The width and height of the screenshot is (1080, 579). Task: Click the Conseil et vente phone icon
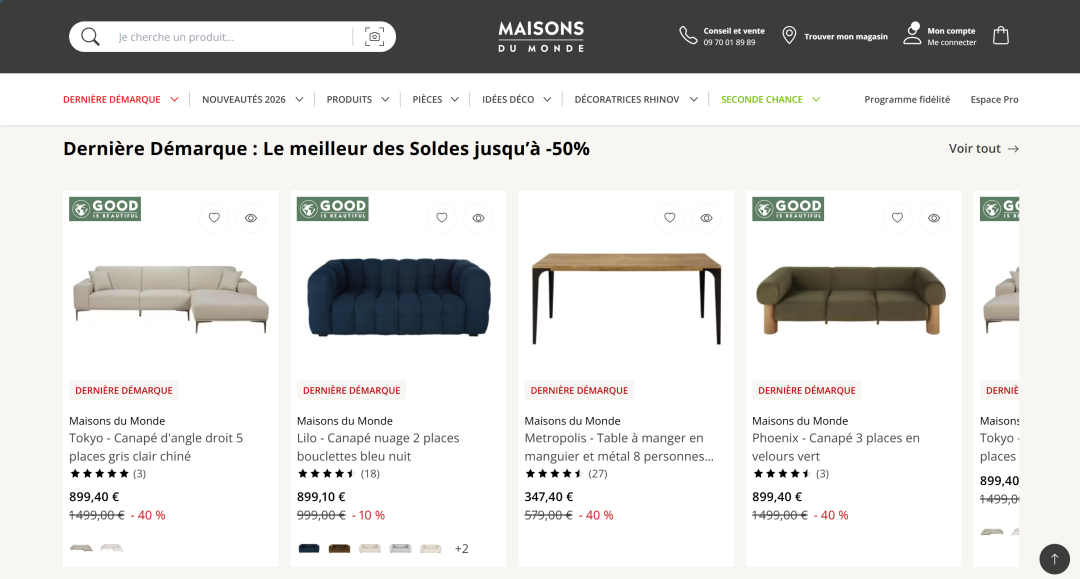pos(688,36)
